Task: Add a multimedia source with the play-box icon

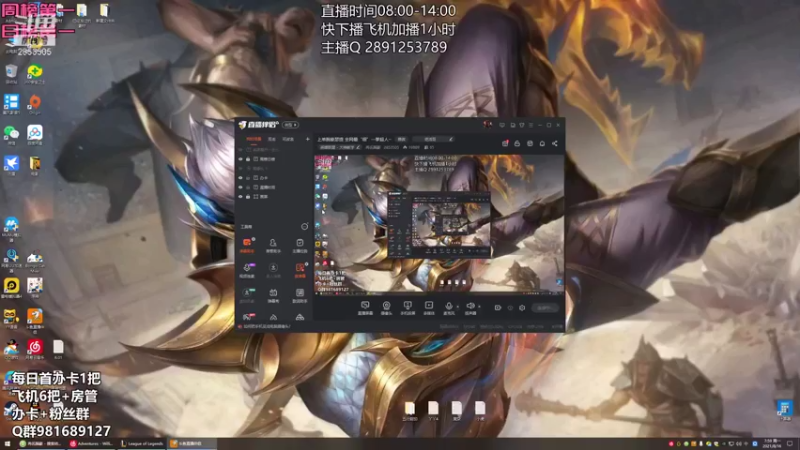Action: (x=429, y=307)
